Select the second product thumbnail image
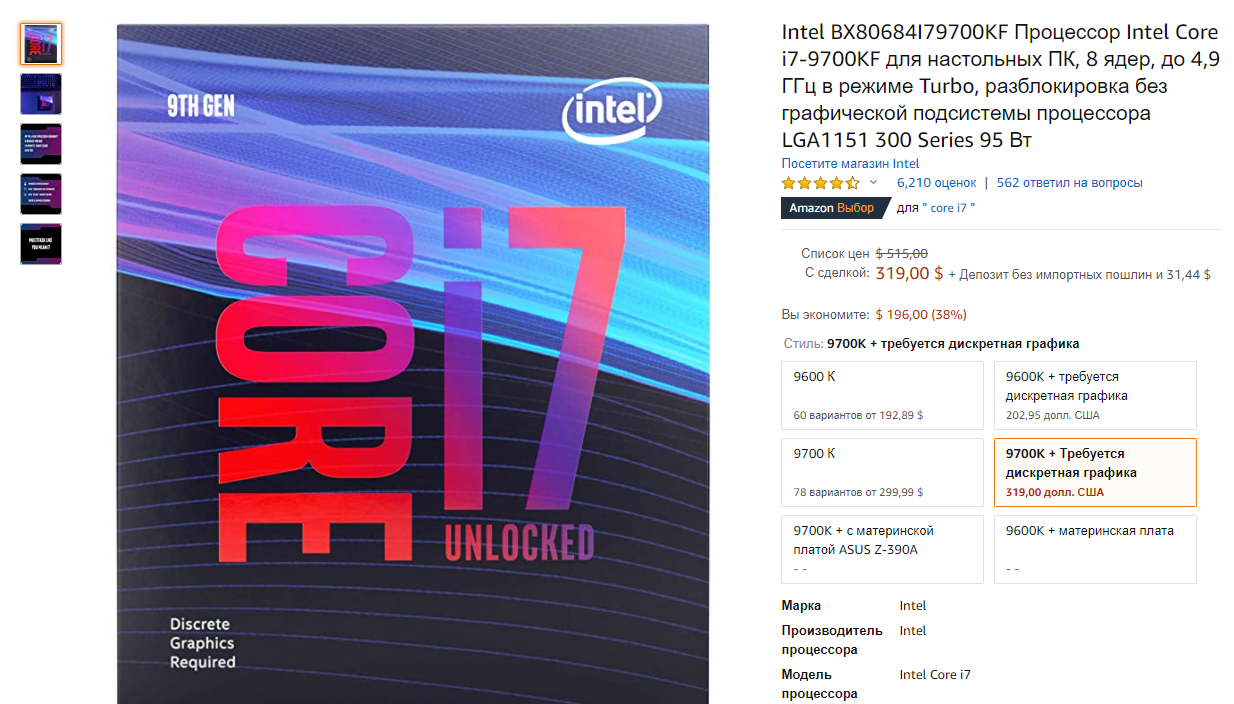 pos(41,94)
